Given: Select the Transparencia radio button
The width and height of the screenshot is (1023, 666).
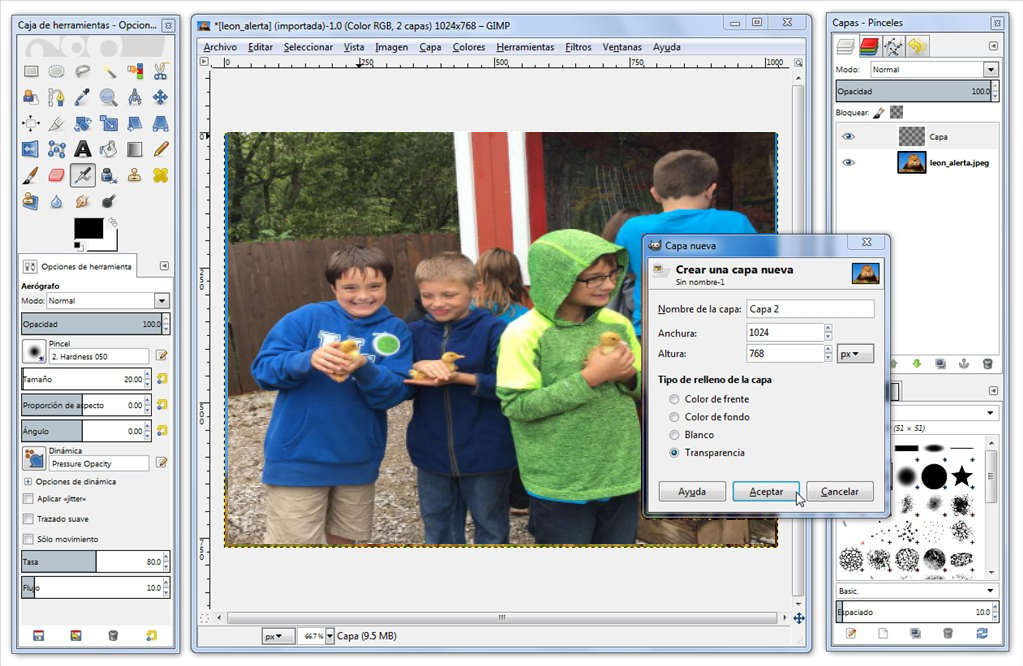Looking at the screenshot, I should [674, 453].
